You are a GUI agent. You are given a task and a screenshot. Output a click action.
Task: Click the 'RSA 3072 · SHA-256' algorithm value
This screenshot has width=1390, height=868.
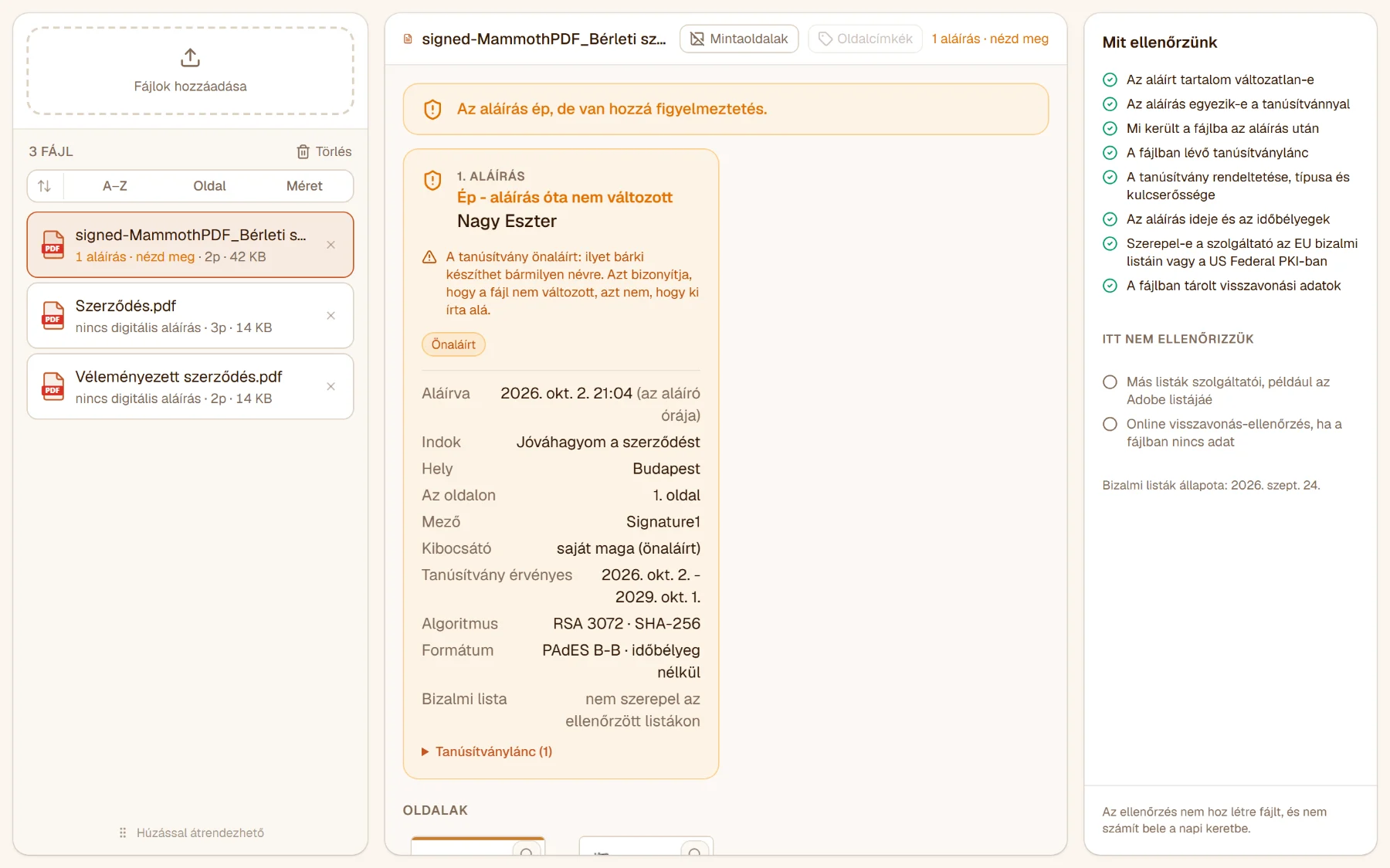pyautogui.click(x=626, y=624)
